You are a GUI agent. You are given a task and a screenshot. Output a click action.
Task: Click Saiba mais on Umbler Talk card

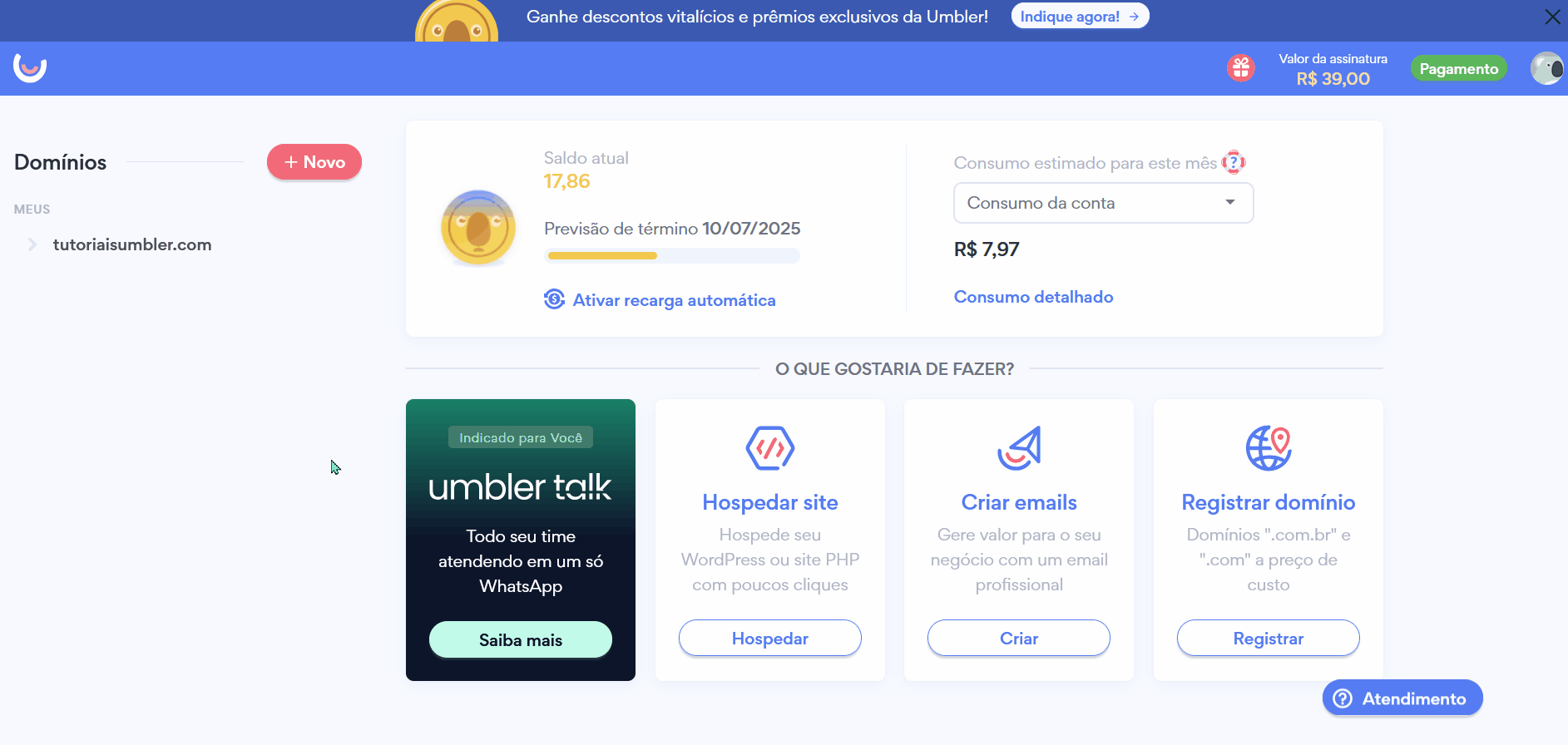tap(521, 639)
